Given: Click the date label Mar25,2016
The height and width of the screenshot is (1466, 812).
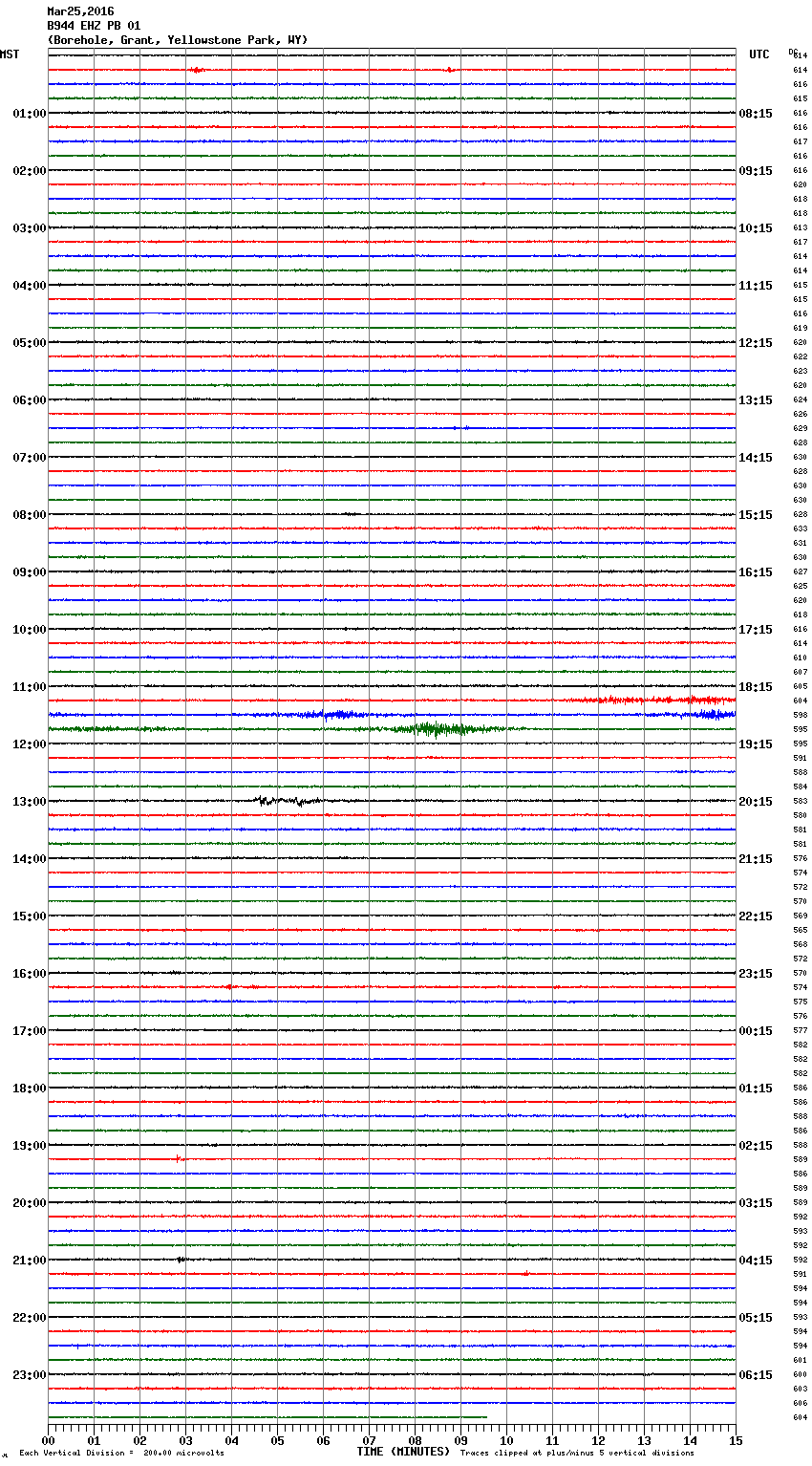Looking at the screenshot, I should (80, 11).
